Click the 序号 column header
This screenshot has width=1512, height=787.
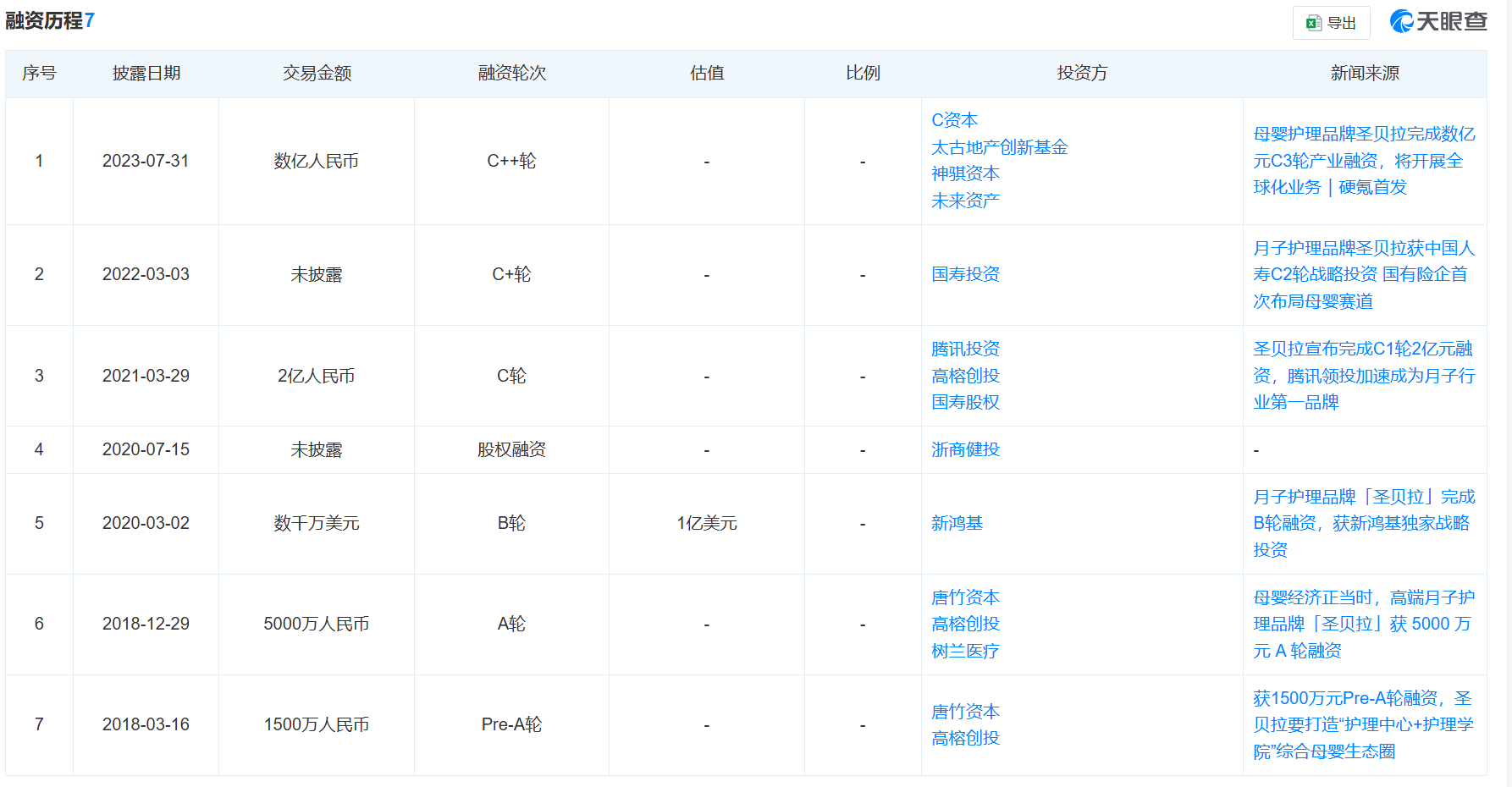(39, 74)
